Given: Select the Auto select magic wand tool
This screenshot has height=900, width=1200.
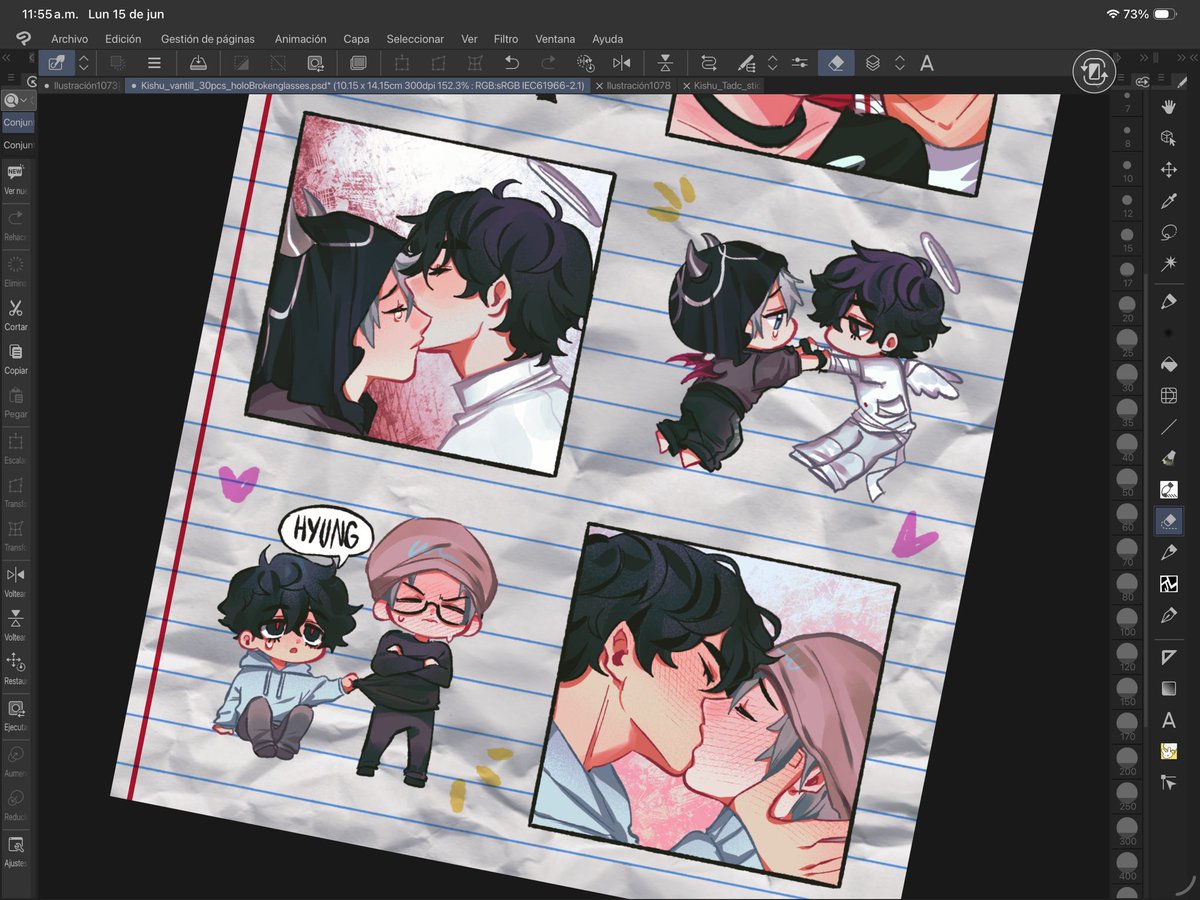Looking at the screenshot, I should 1168,264.
